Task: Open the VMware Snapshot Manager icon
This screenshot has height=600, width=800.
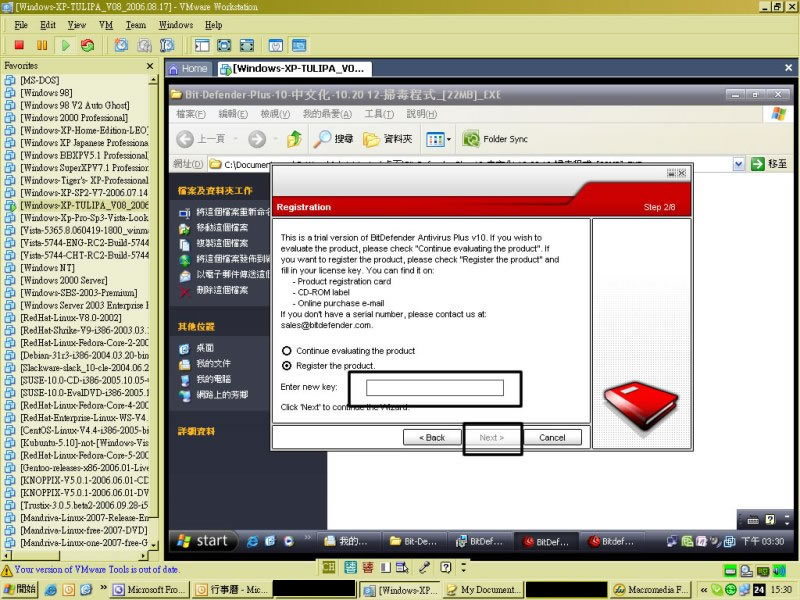Action: [167, 45]
